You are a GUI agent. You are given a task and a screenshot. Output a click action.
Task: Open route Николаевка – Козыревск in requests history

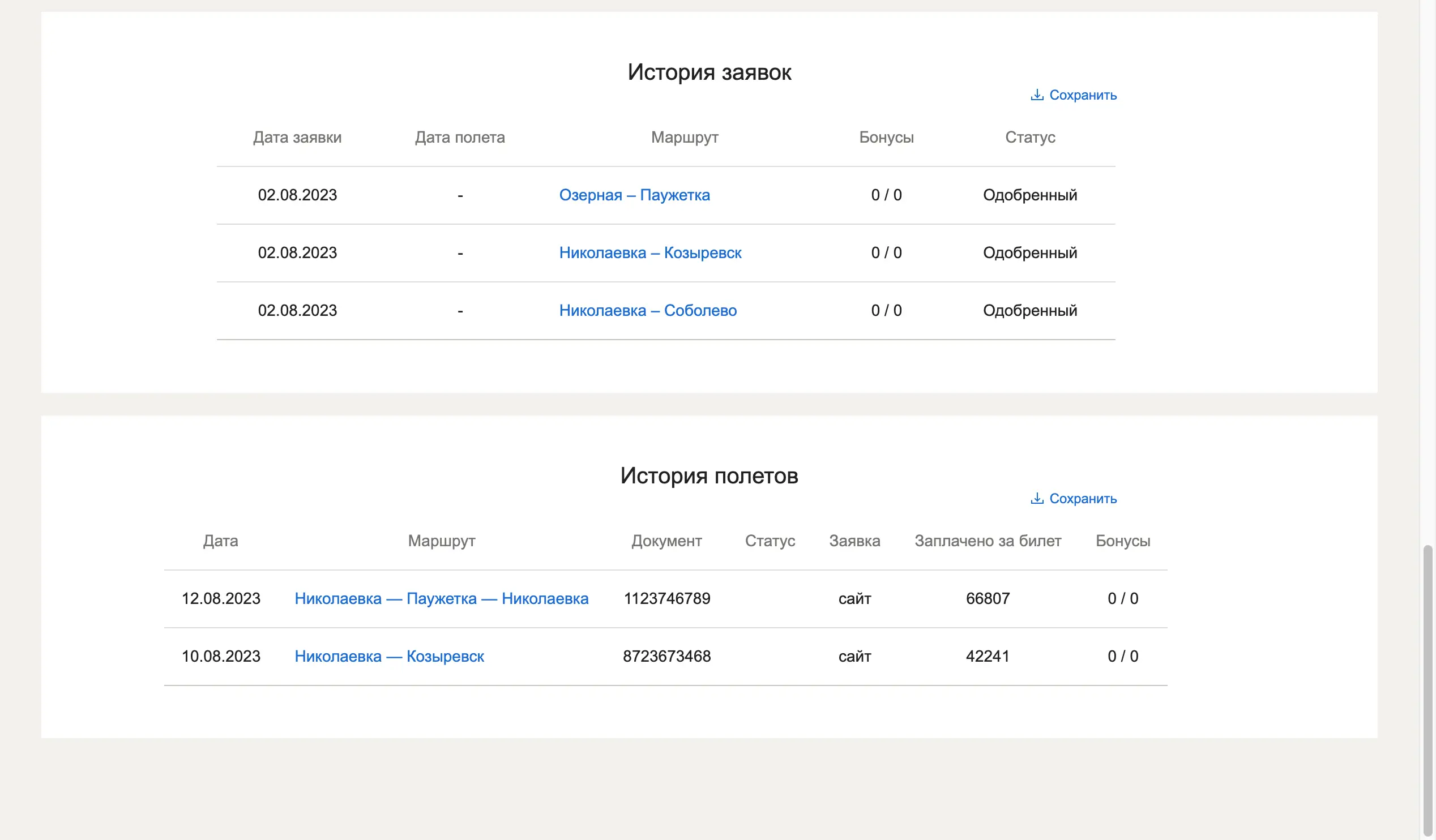point(650,252)
